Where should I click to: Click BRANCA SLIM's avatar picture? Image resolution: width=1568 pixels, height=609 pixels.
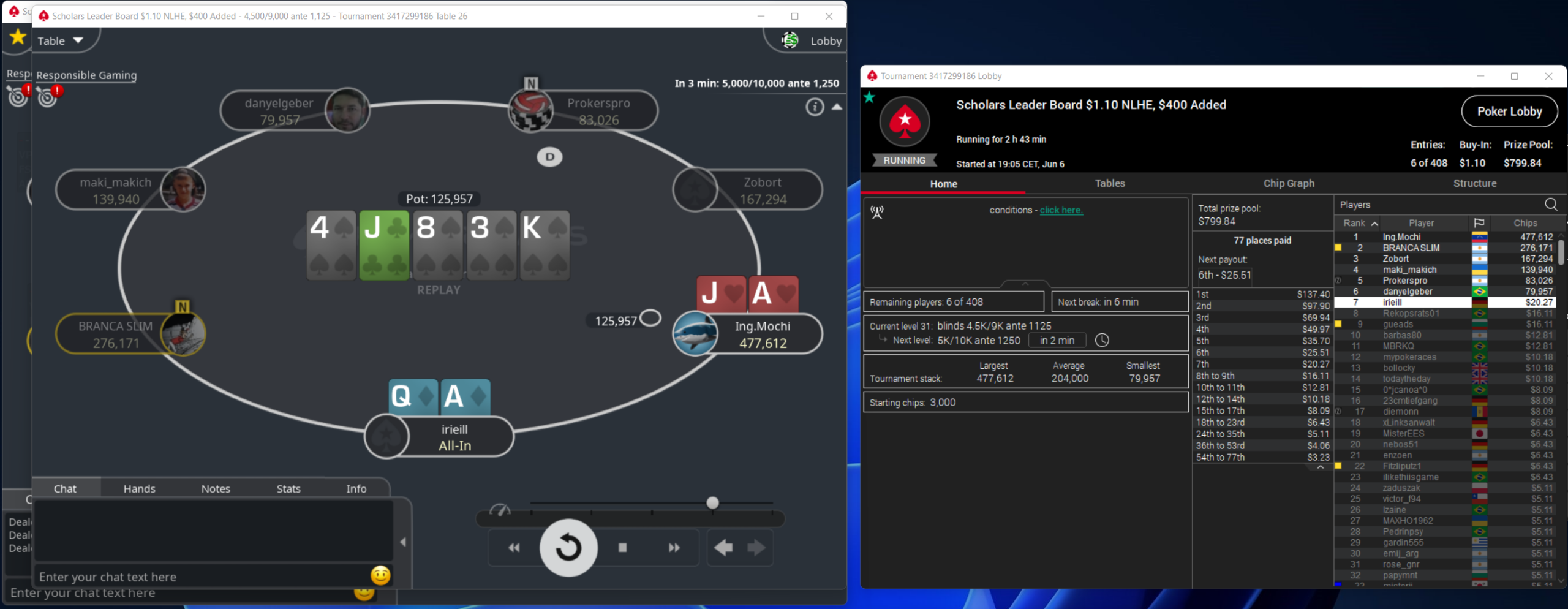pos(183,334)
